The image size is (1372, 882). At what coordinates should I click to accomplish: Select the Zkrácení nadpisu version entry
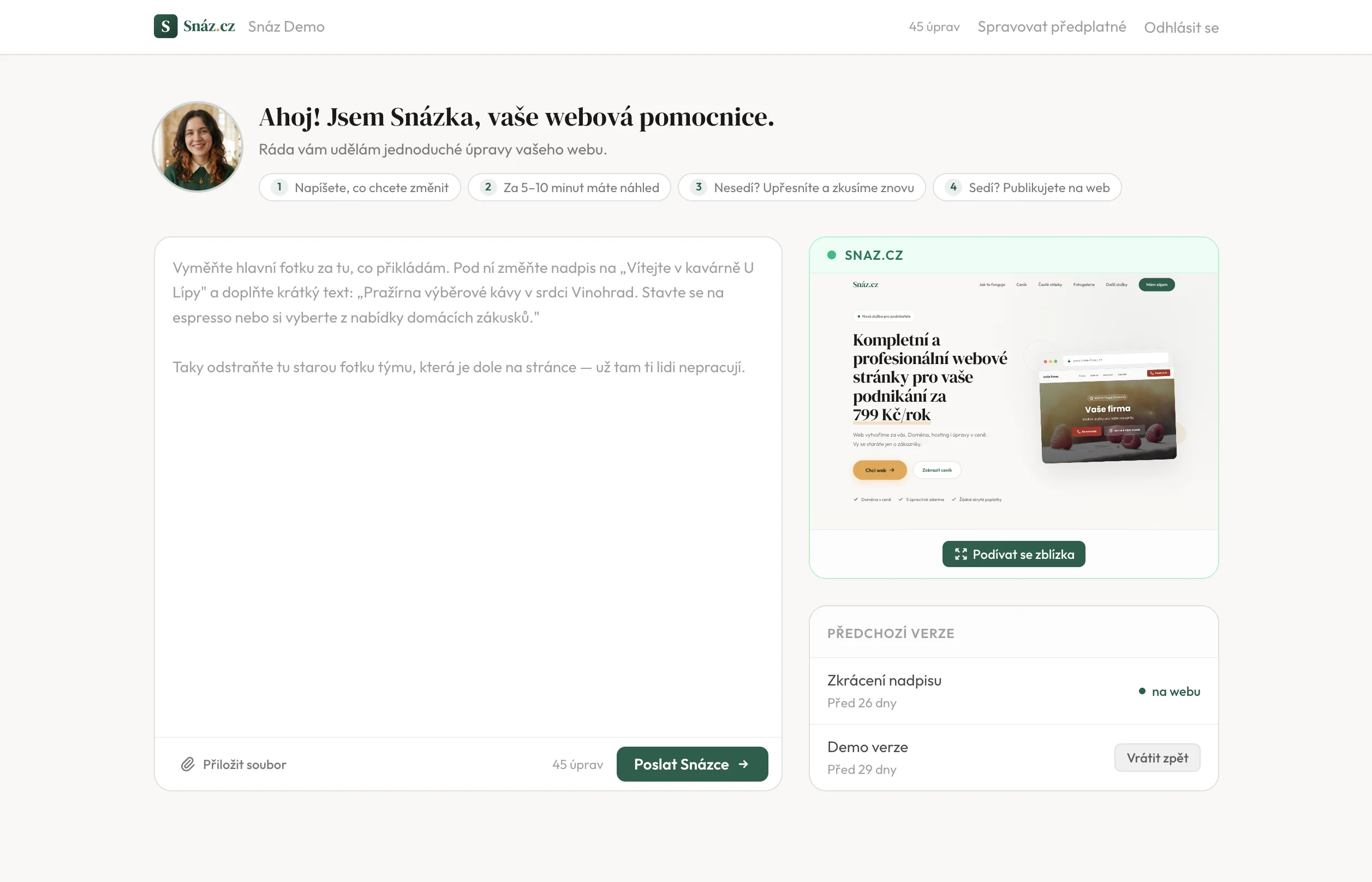pos(1013,692)
